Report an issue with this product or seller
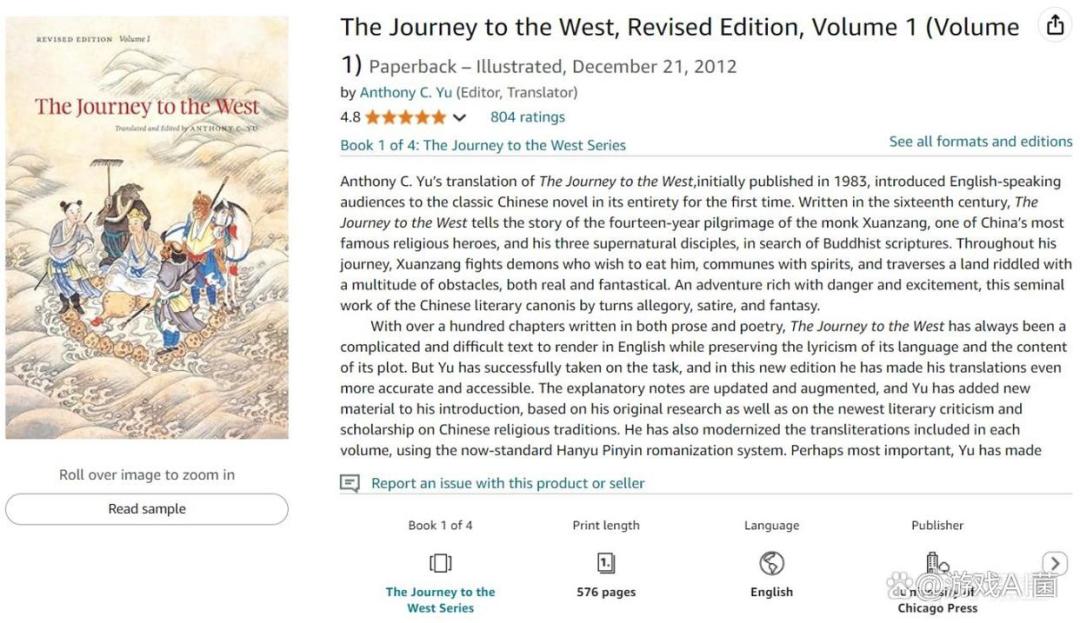 [507, 483]
